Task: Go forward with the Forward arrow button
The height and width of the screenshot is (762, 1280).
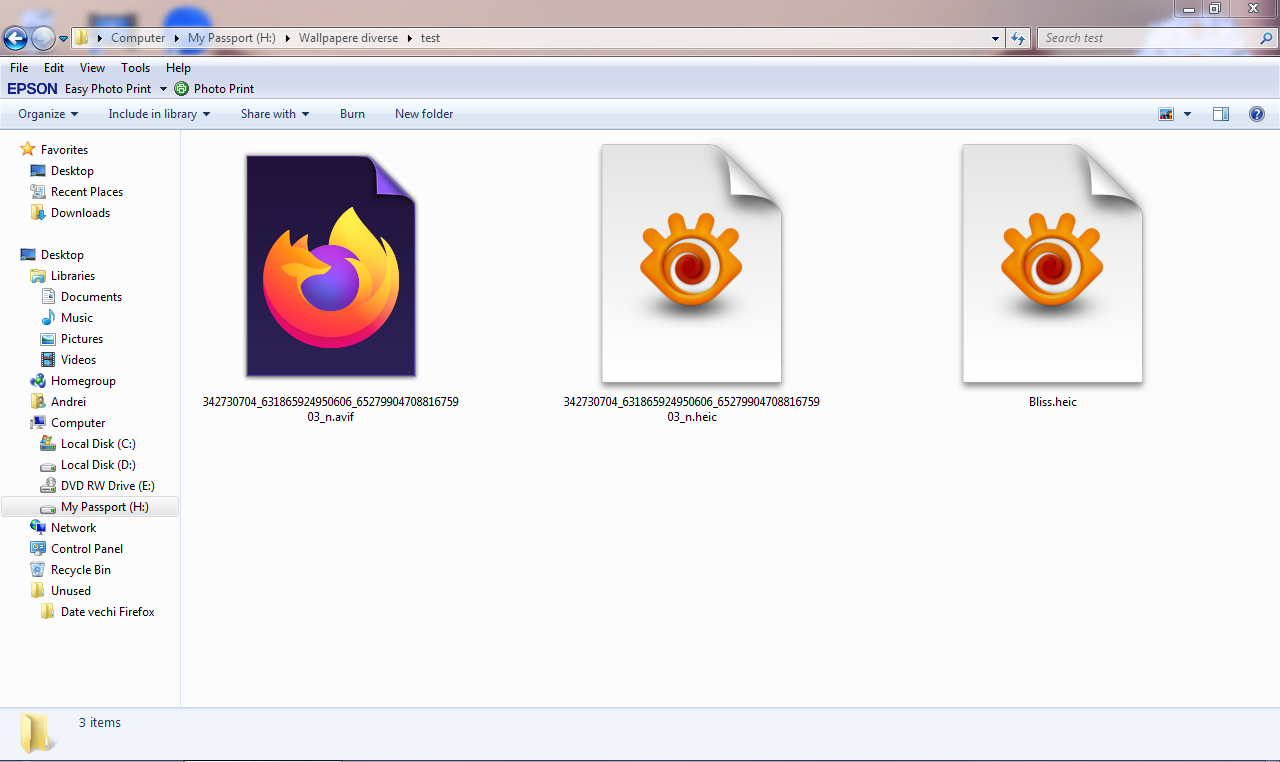Action: (x=43, y=38)
